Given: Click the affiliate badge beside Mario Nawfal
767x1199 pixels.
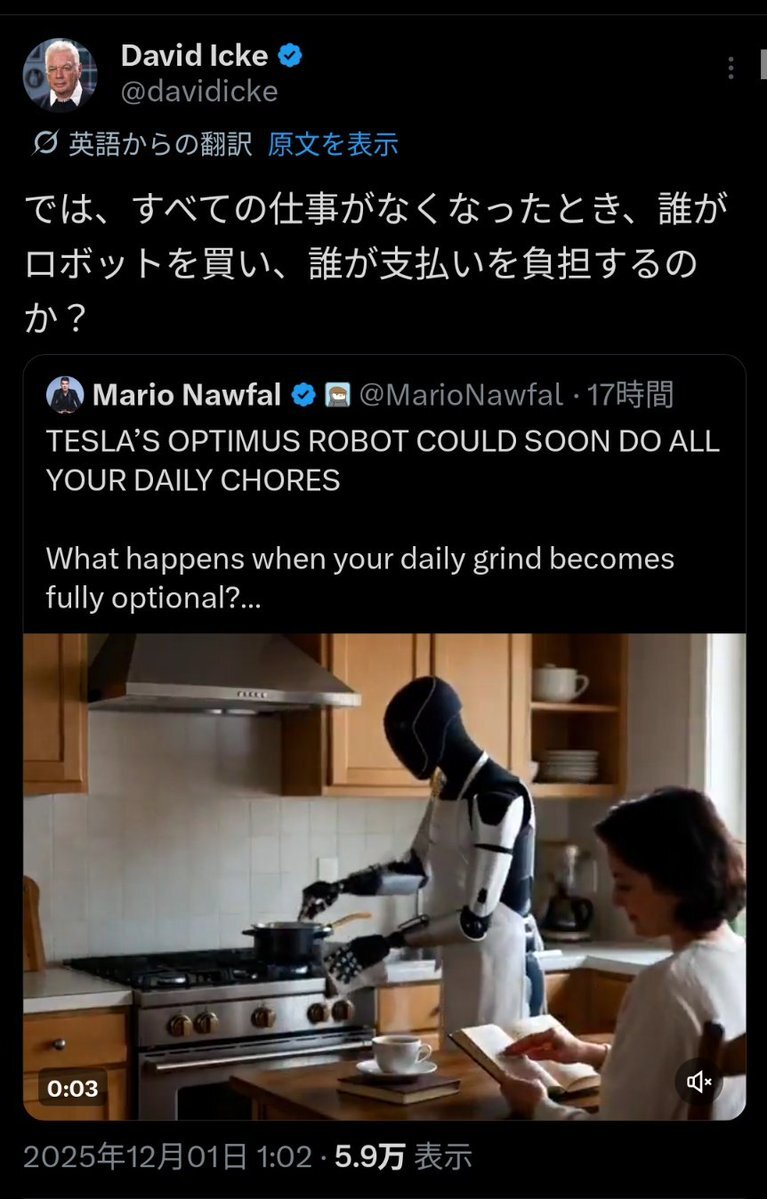Looking at the screenshot, I should pos(337,395).
